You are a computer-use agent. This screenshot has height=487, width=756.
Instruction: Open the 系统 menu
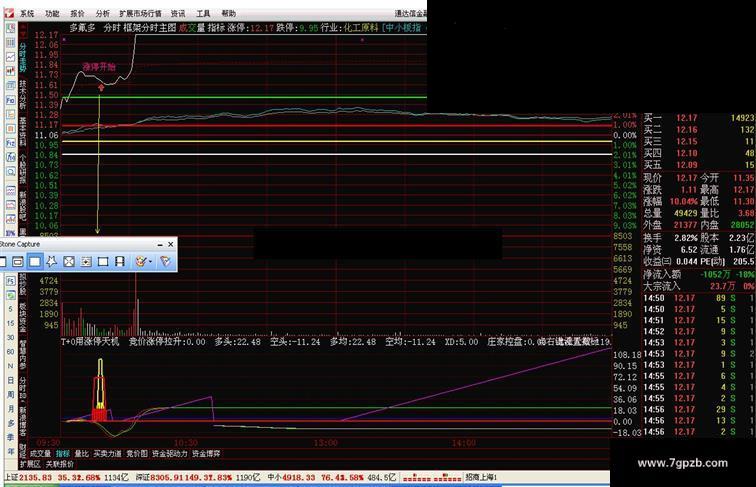(x=27, y=14)
